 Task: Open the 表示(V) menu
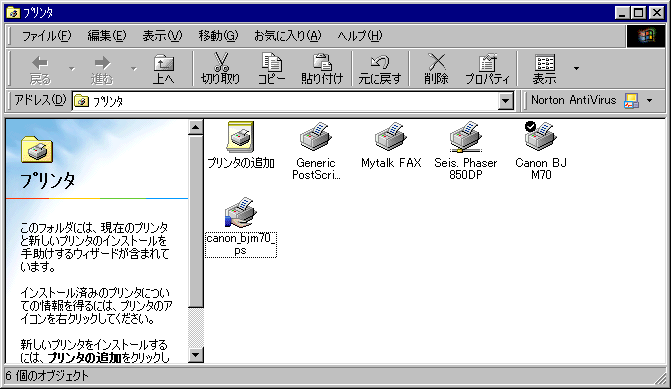pyautogui.click(x=162, y=36)
